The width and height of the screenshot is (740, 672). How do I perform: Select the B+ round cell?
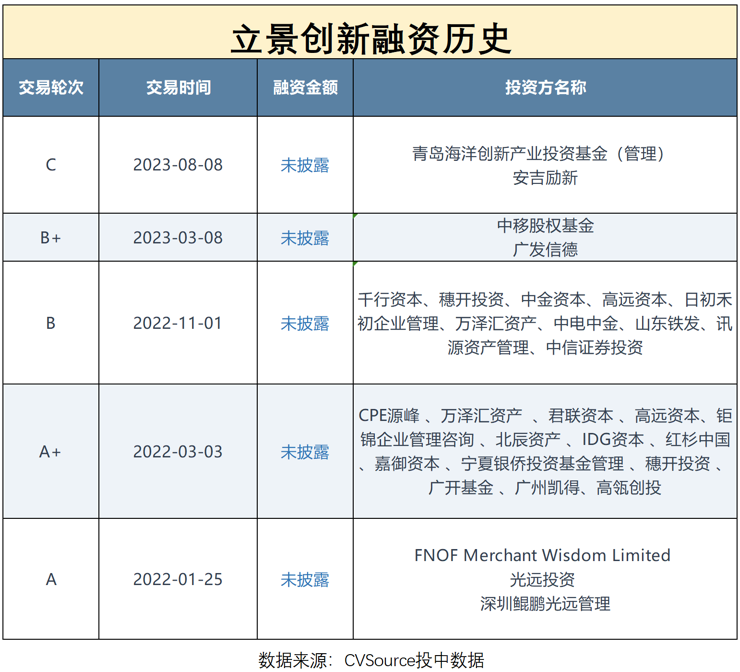pos(51,238)
